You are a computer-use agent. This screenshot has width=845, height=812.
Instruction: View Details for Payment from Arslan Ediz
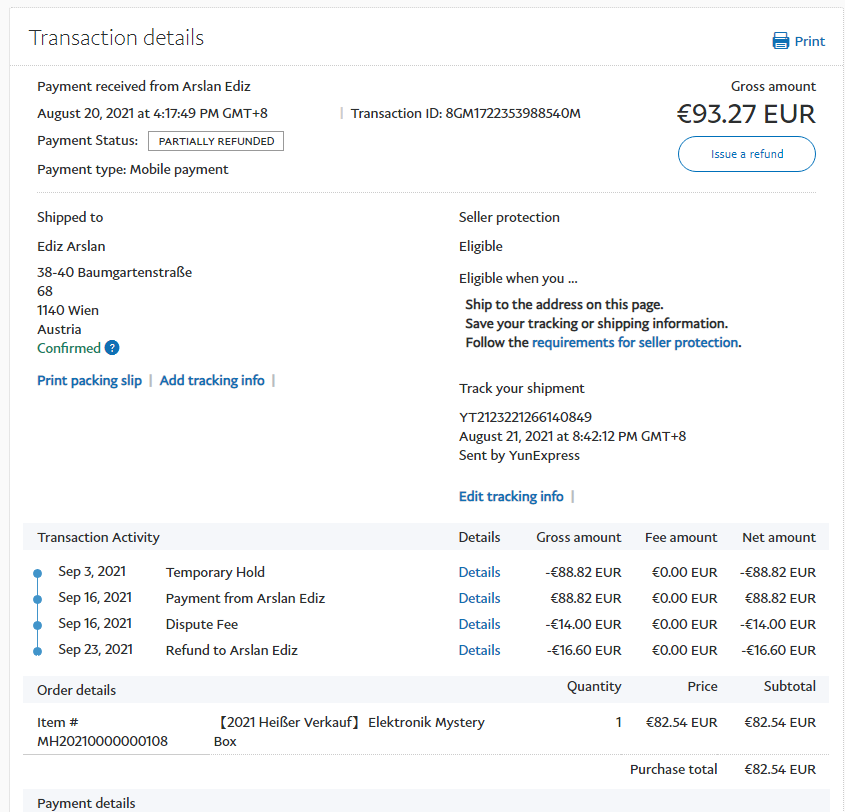tap(479, 598)
